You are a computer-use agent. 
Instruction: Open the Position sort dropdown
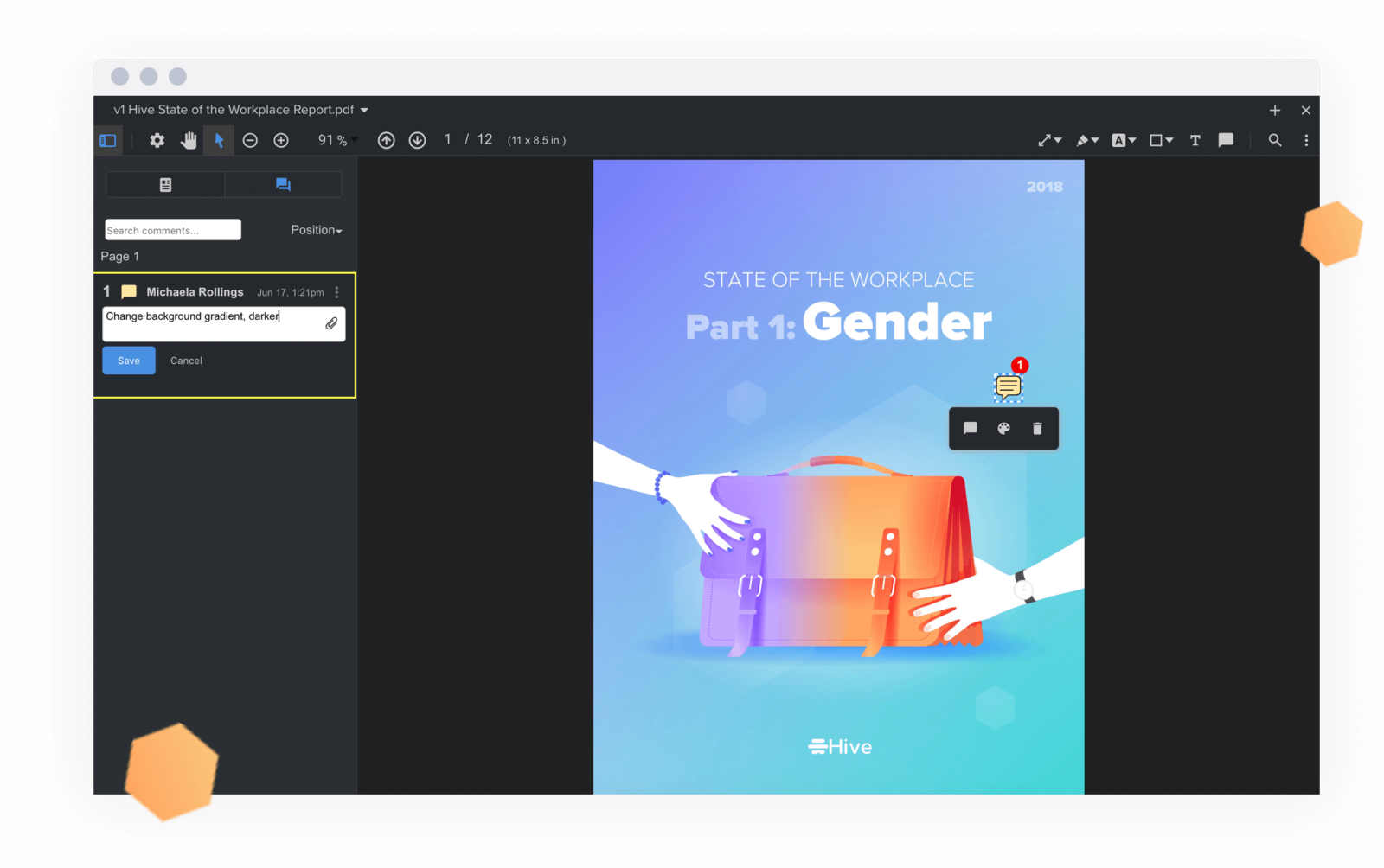click(316, 229)
